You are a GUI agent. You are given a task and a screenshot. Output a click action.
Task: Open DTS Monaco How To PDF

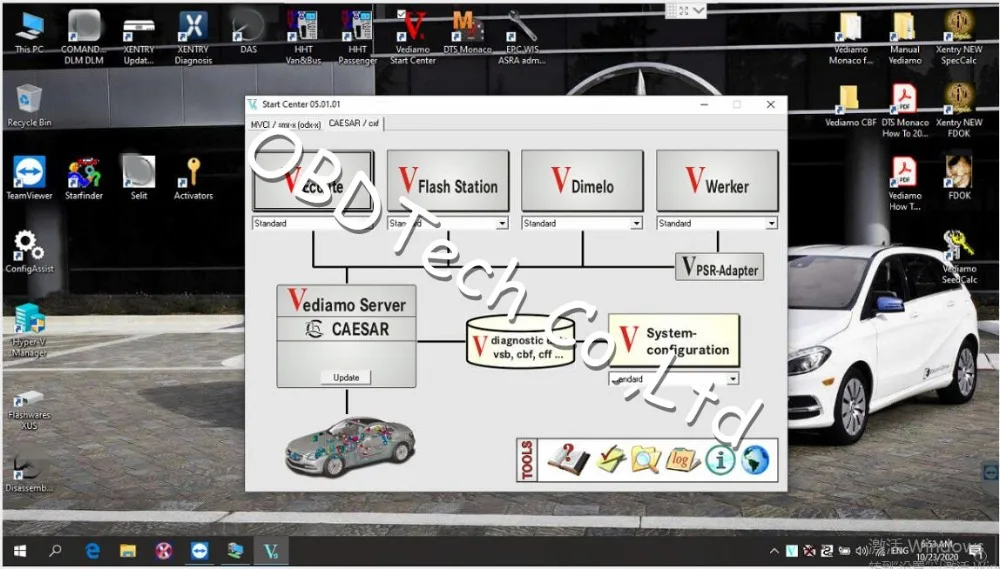pyautogui.click(x=904, y=110)
